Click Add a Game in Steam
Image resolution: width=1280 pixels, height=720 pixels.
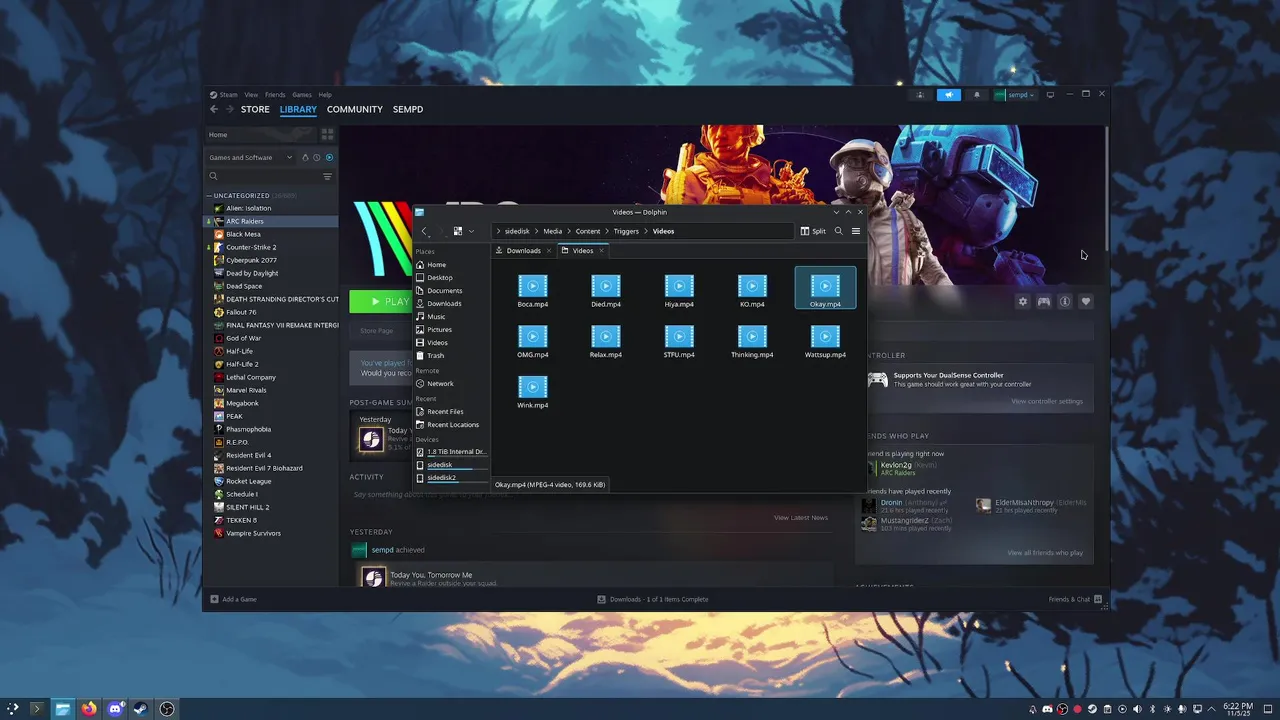(x=233, y=599)
